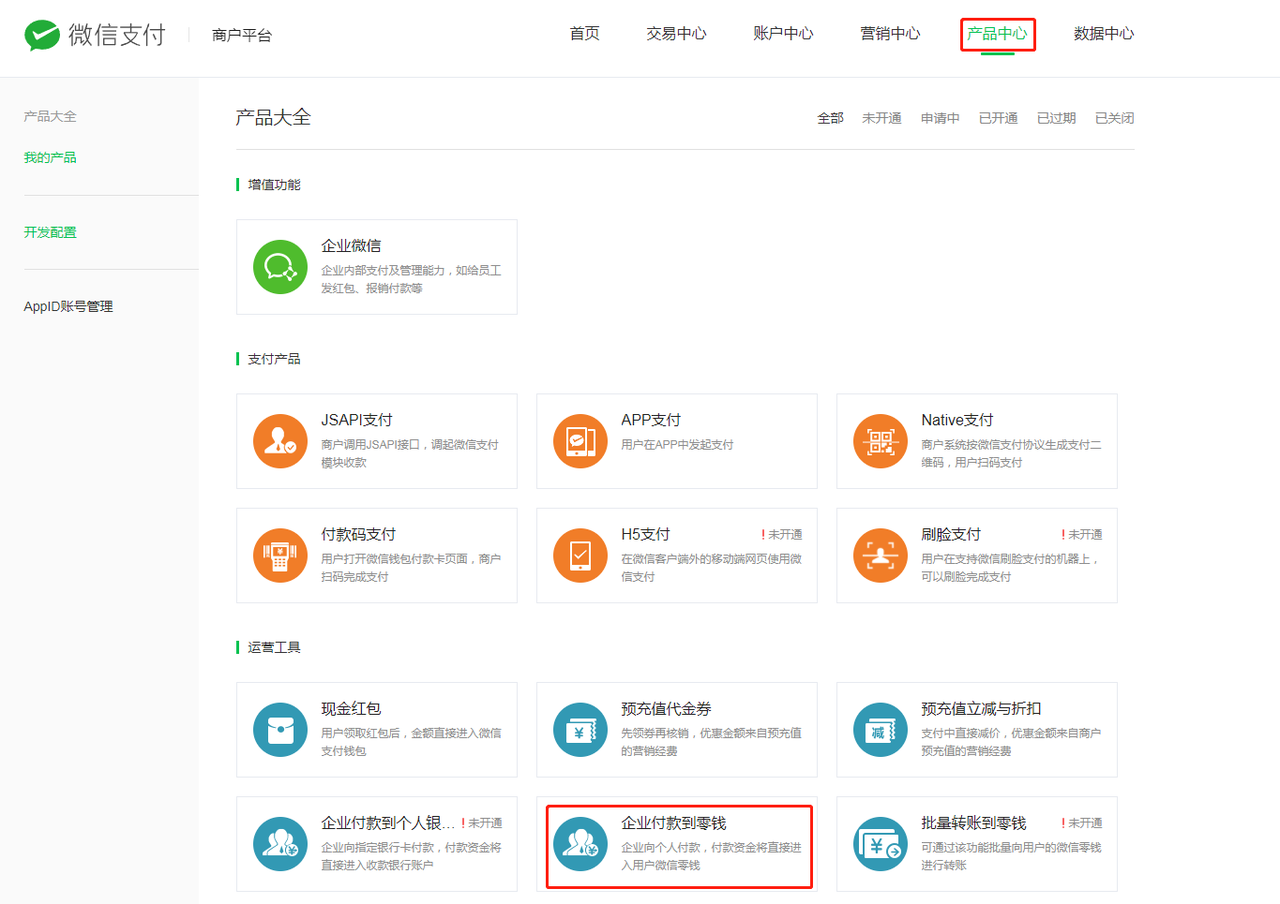Filter products by 未开通
The height and width of the screenshot is (904, 1280).
pos(882,118)
